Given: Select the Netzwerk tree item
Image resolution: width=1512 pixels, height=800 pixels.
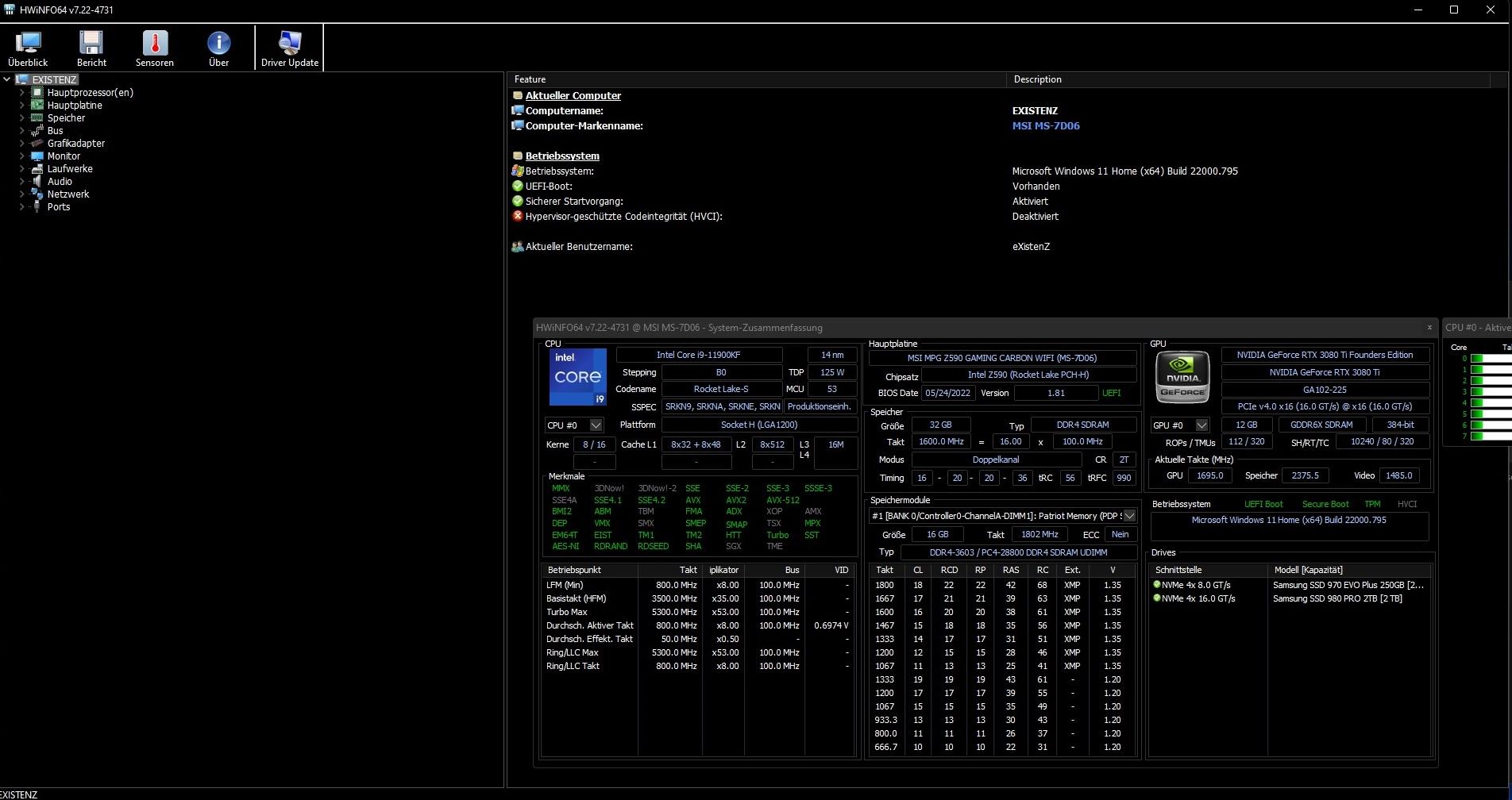Looking at the screenshot, I should click(68, 194).
